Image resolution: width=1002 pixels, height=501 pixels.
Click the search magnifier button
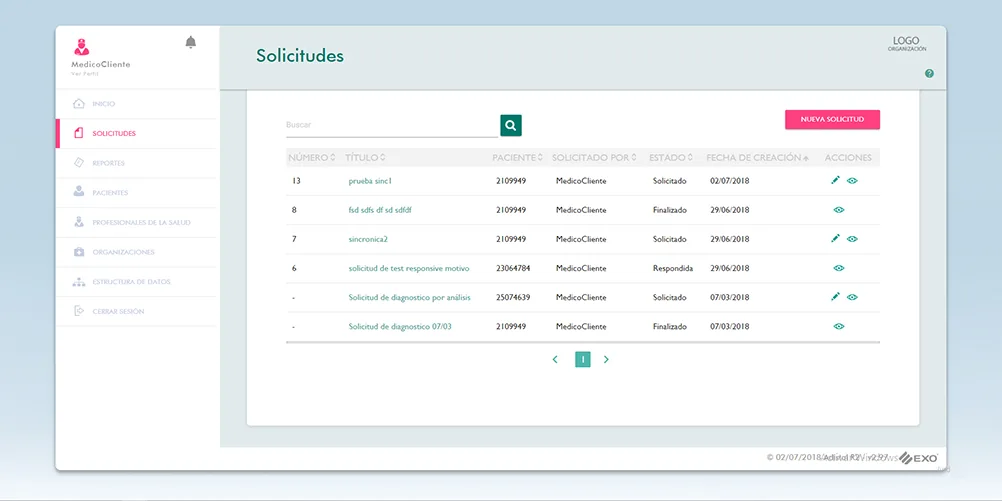point(511,125)
